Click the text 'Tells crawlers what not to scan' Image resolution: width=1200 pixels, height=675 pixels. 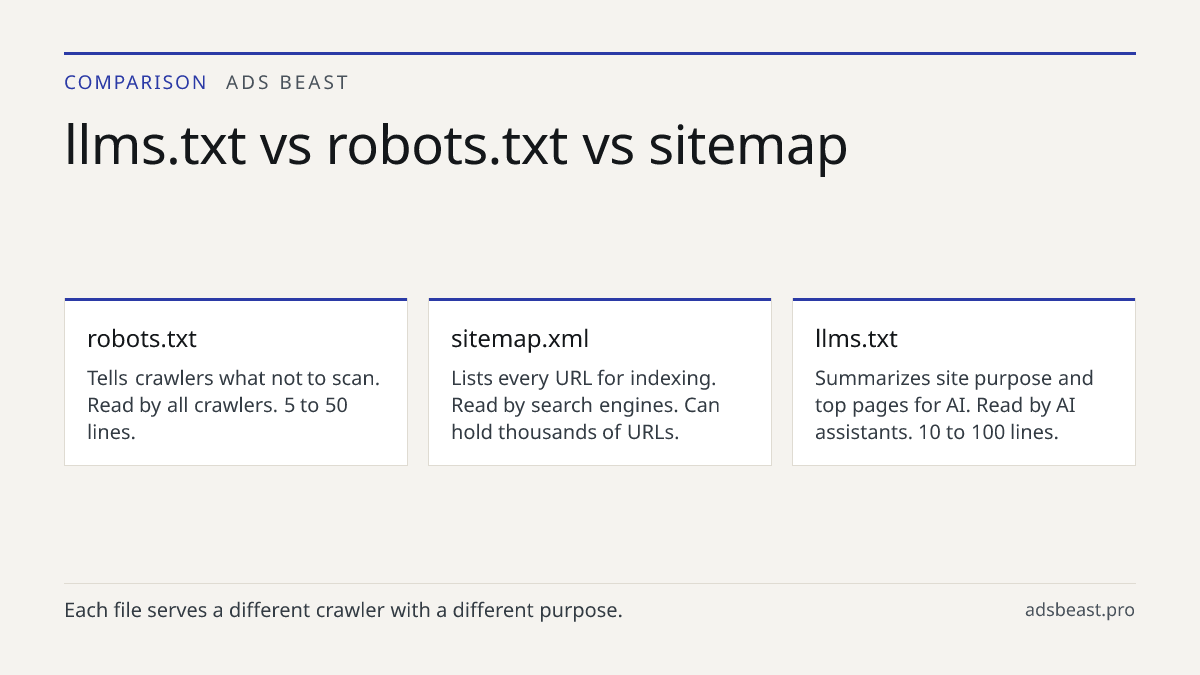(234, 379)
